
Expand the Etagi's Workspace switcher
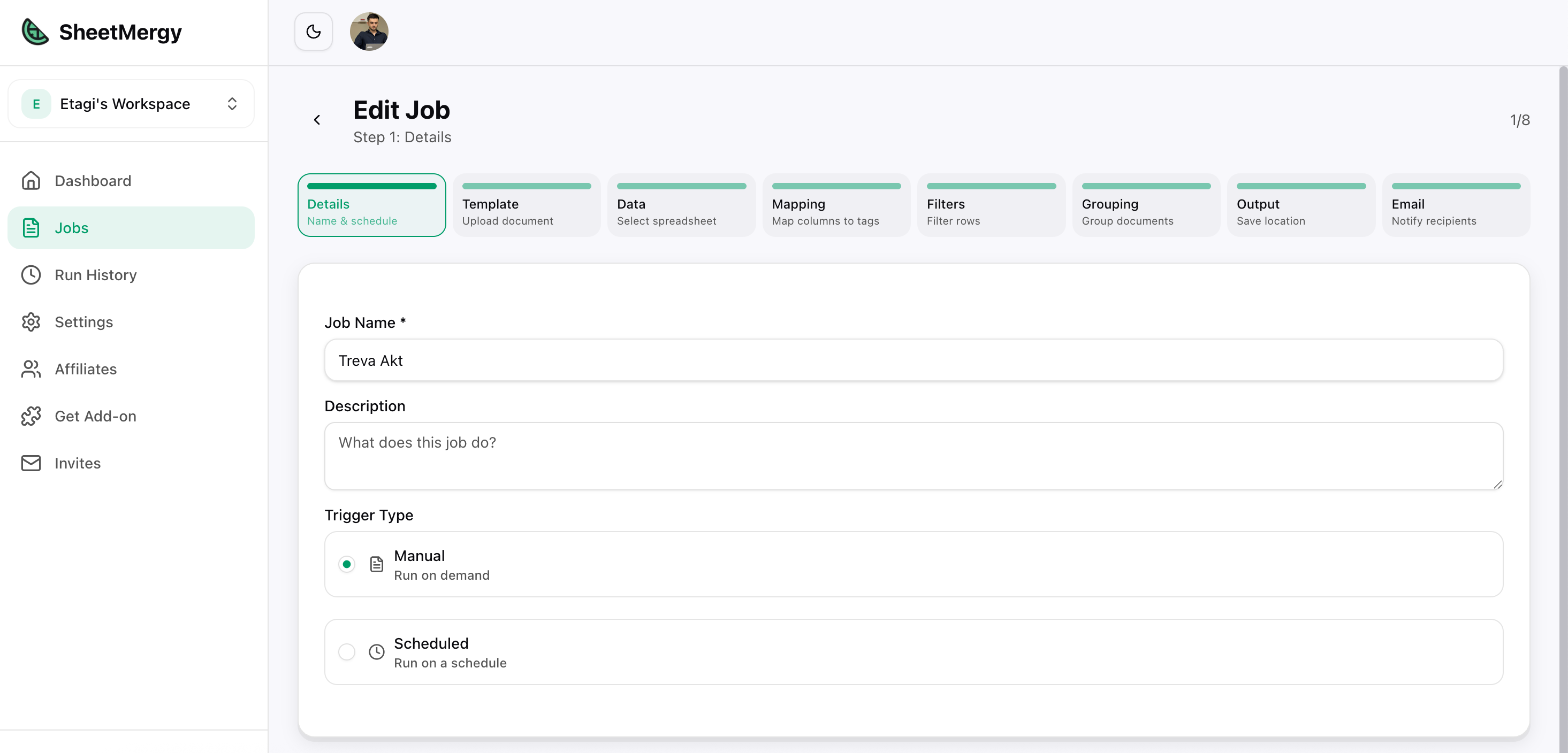point(232,104)
